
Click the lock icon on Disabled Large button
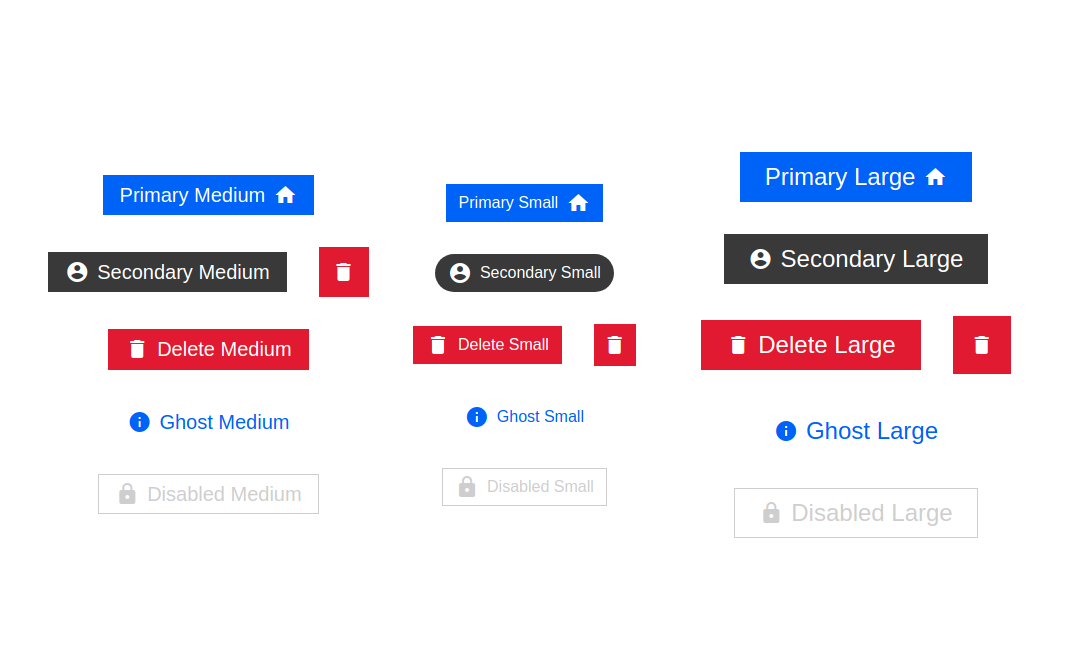771,512
